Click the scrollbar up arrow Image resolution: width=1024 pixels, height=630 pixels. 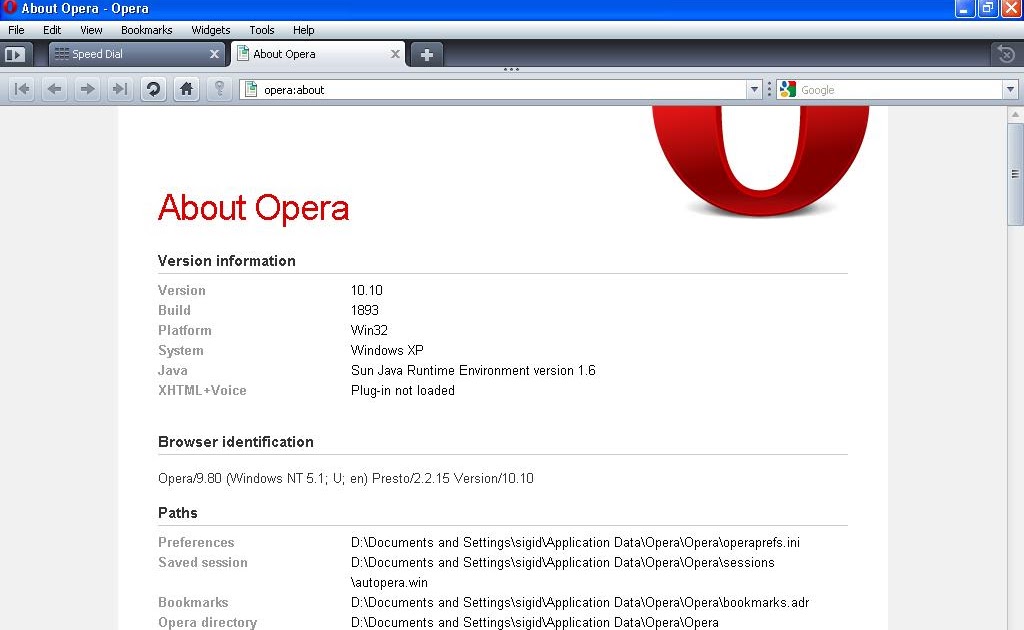pos(1015,114)
